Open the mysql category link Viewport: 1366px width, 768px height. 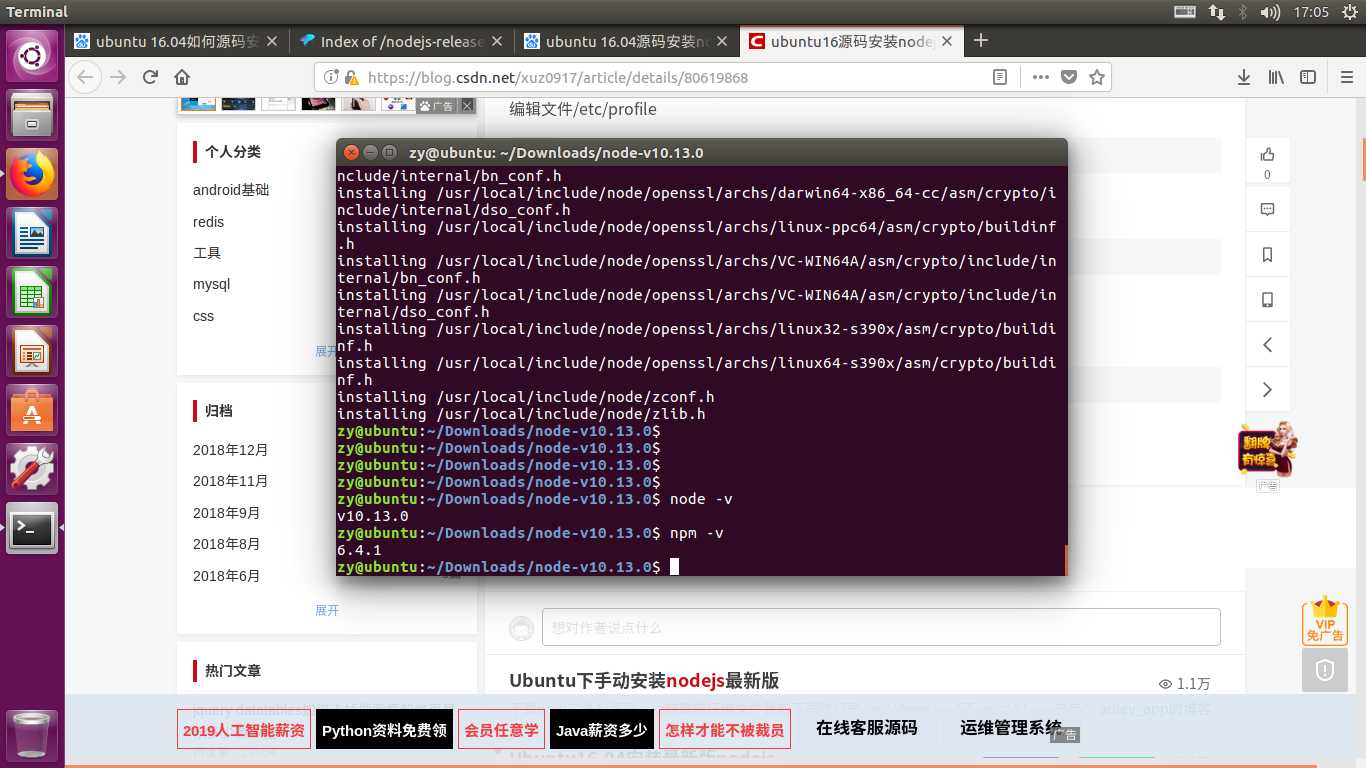point(211,284)
